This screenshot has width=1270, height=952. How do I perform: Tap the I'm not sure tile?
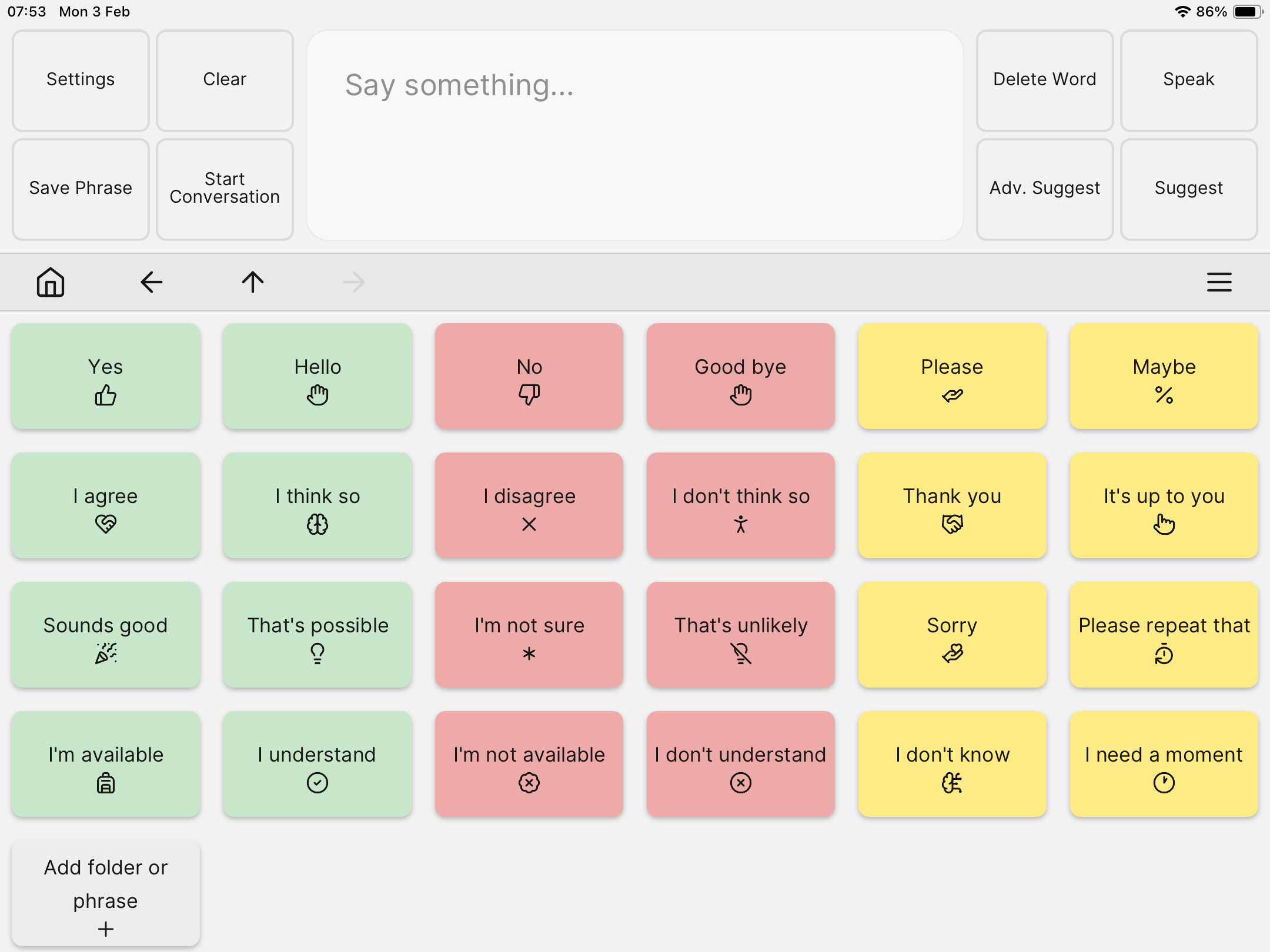[529, 635]
